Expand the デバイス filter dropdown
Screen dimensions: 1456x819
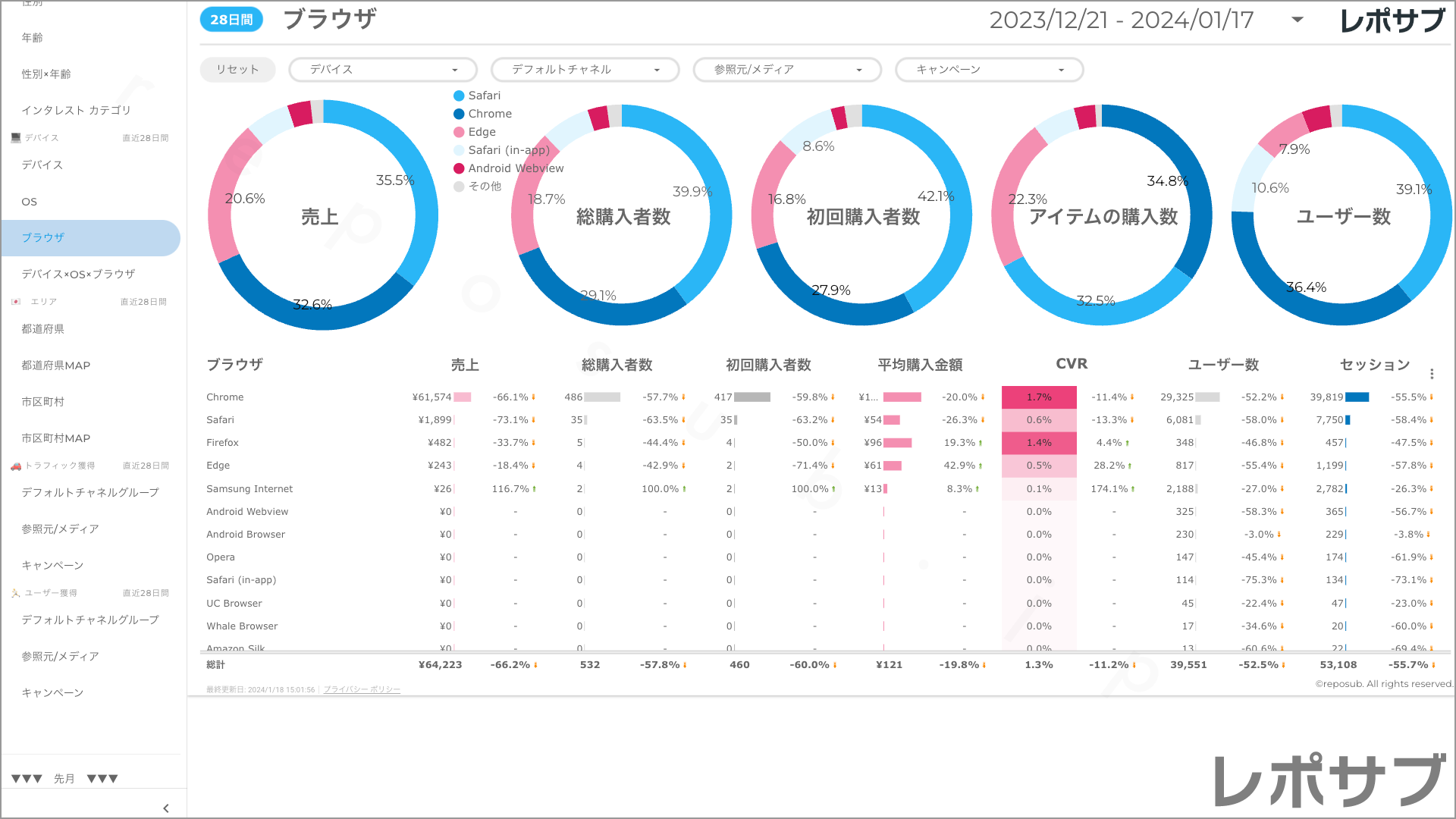[x=383, y=70]
